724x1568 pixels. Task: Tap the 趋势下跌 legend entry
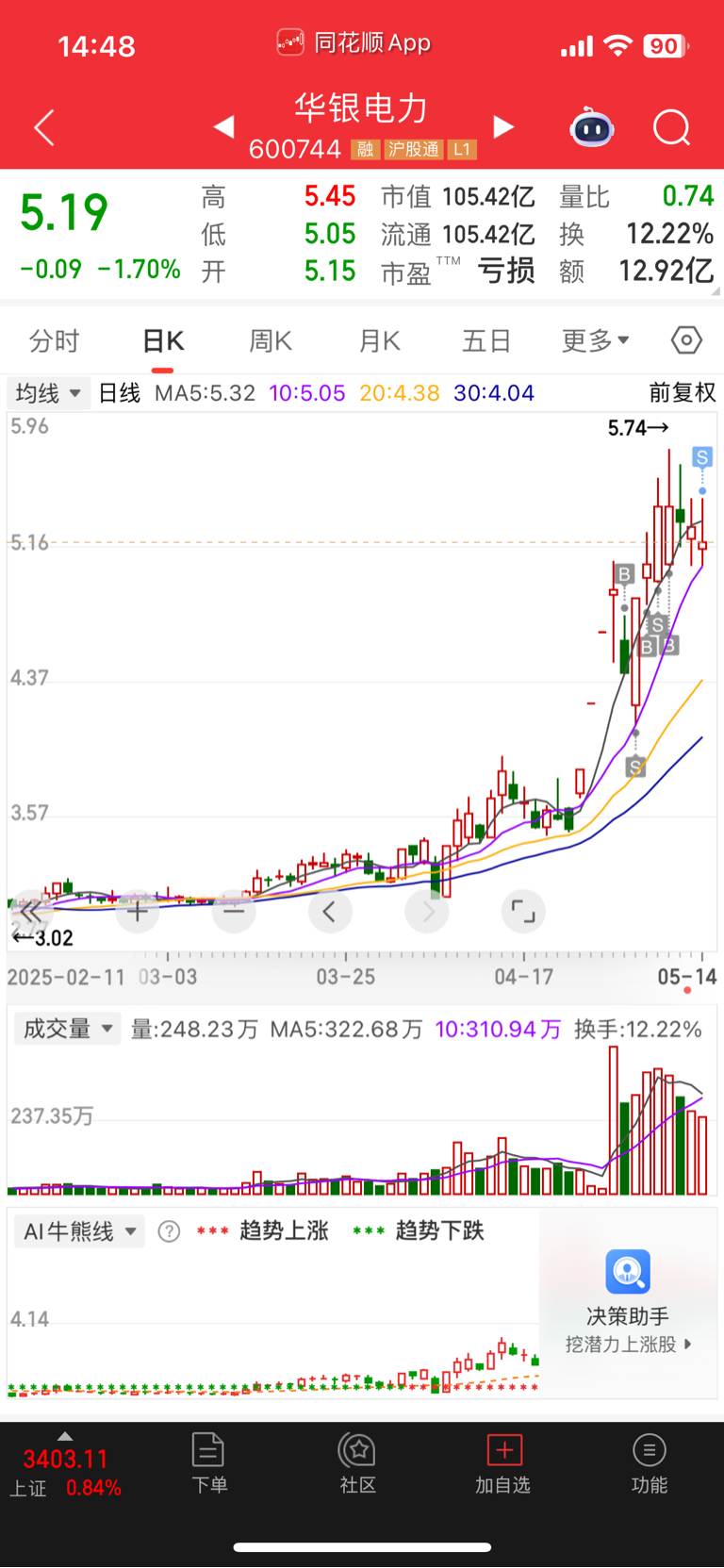pos(418,1230)
